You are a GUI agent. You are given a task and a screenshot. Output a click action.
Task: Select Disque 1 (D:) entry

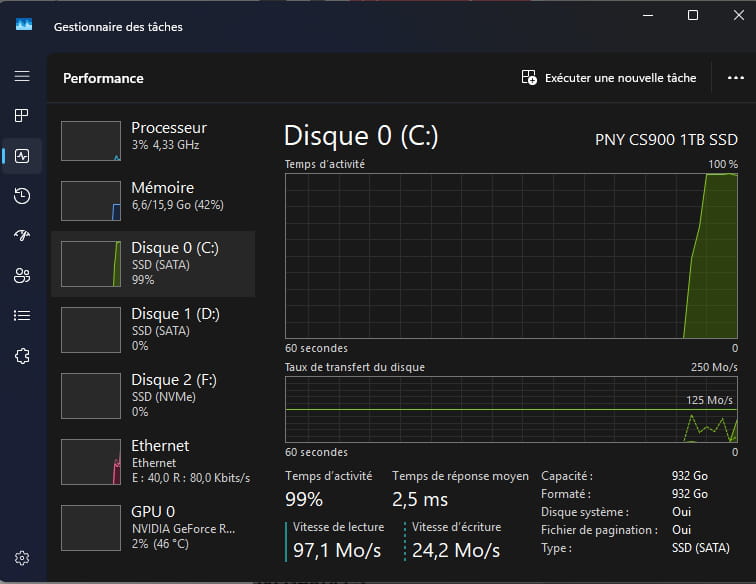point(153,329)
